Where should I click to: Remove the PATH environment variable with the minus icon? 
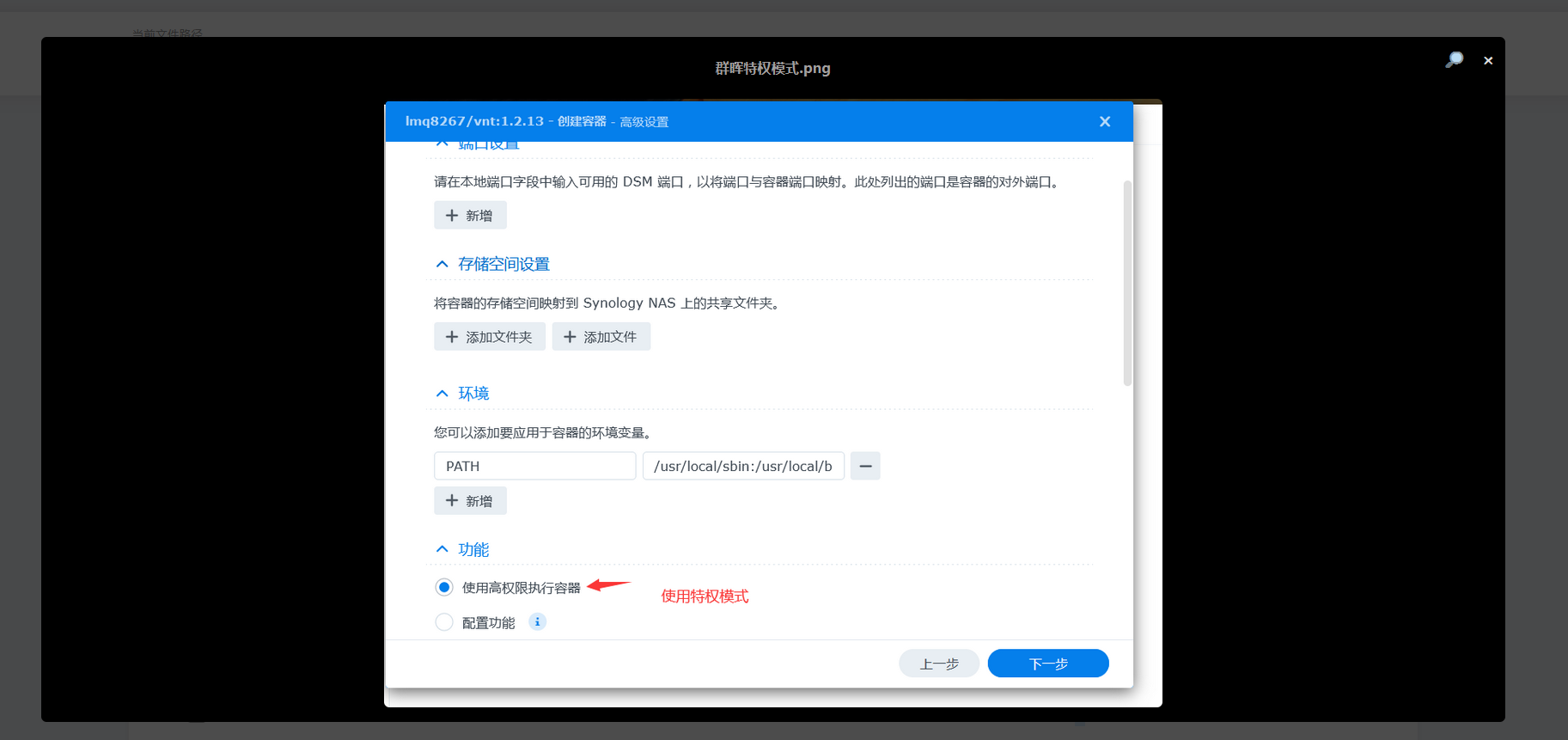tap(865, 466)
